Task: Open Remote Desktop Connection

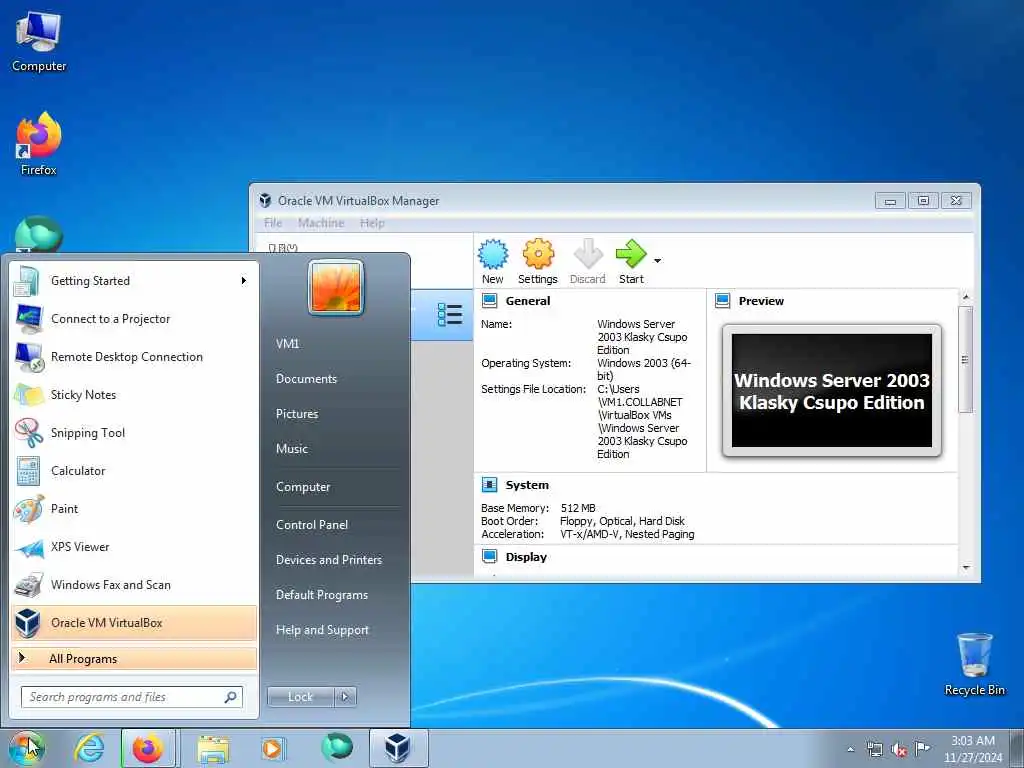Action: tap(134, 357)
